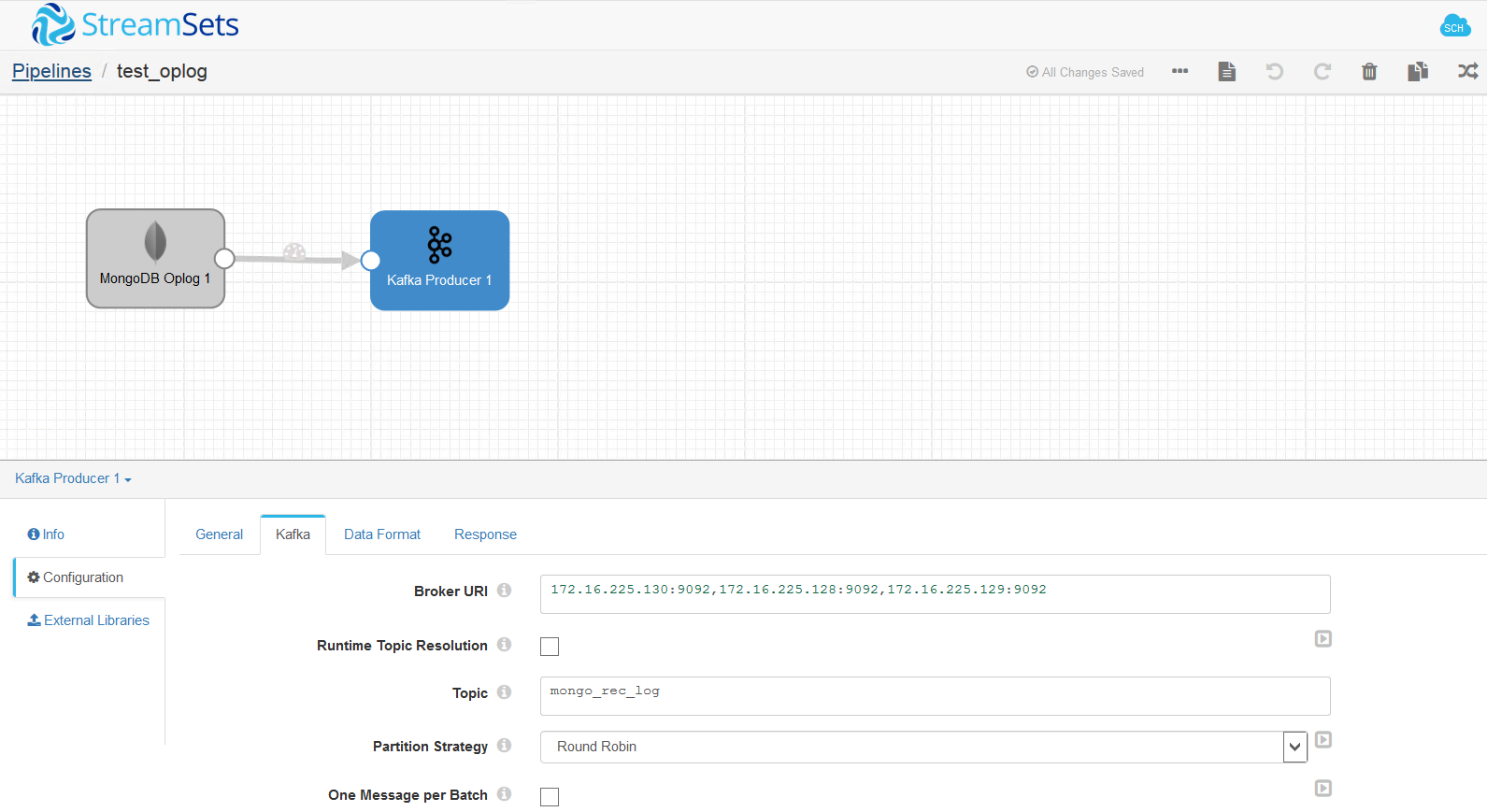1487x812 pixels.
Task: Click the redo icon in toolbar
Action: tap(1322, 72)
